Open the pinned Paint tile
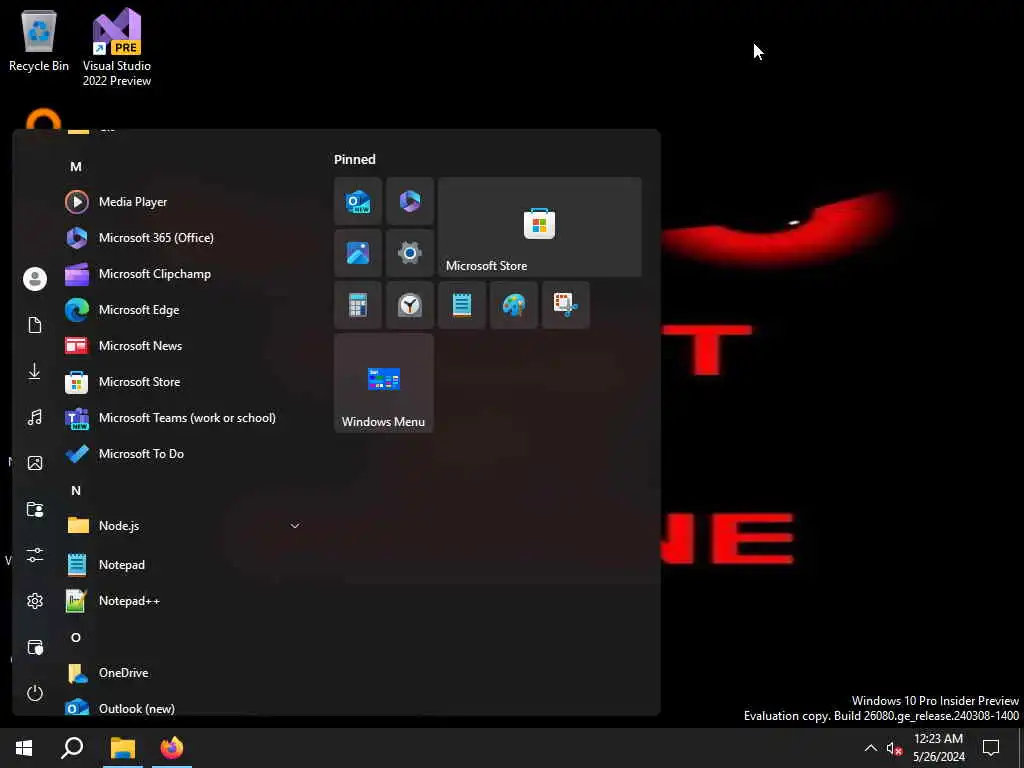Viewport: 1024px width, 768px height. [x=514, y=305]
